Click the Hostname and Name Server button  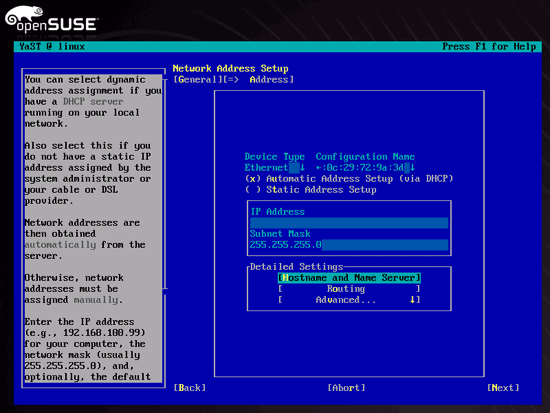coord(349,278)
